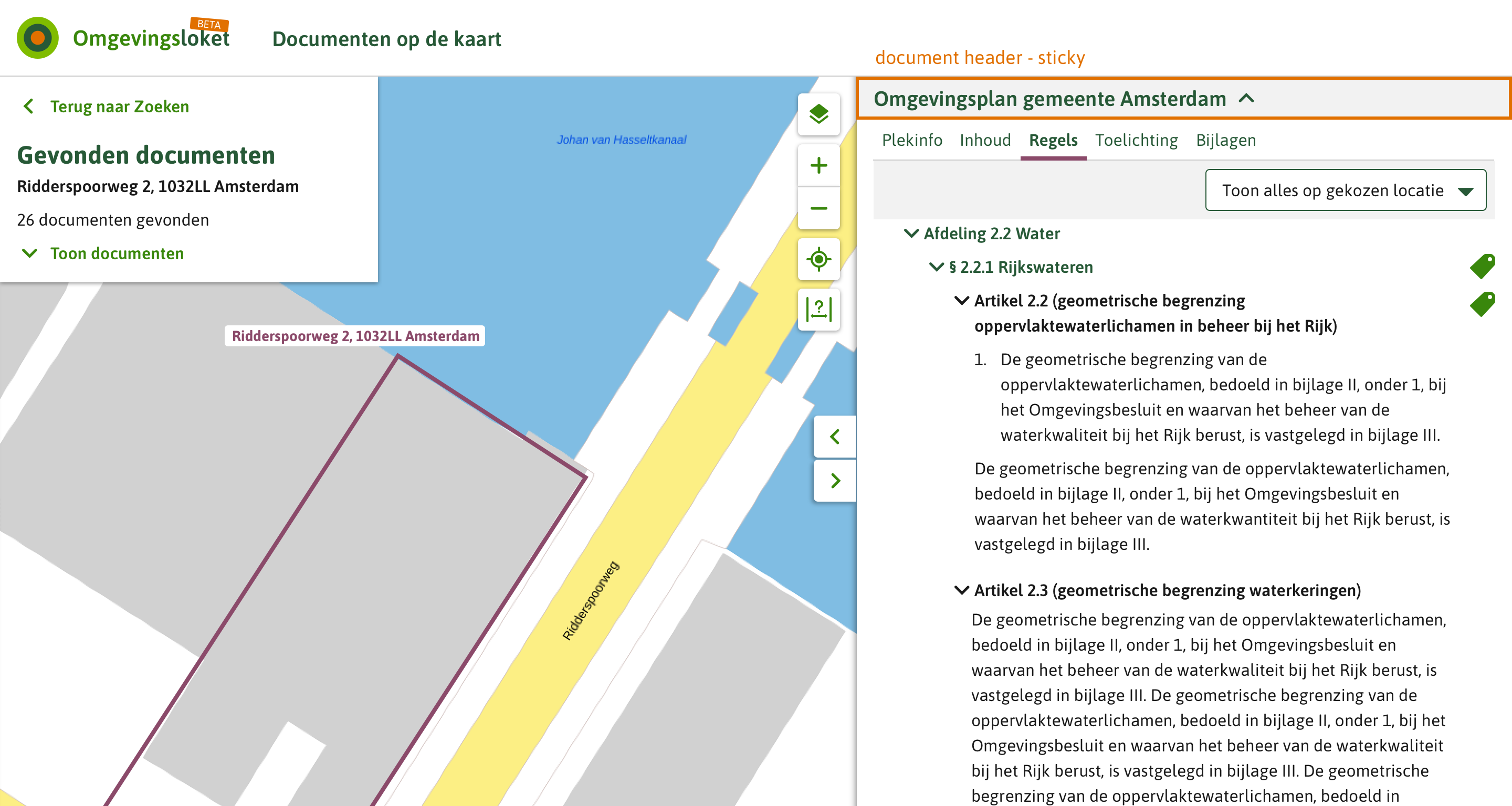Click Omgevingsplan gemeente Amsterdam title

(1049, 99)
